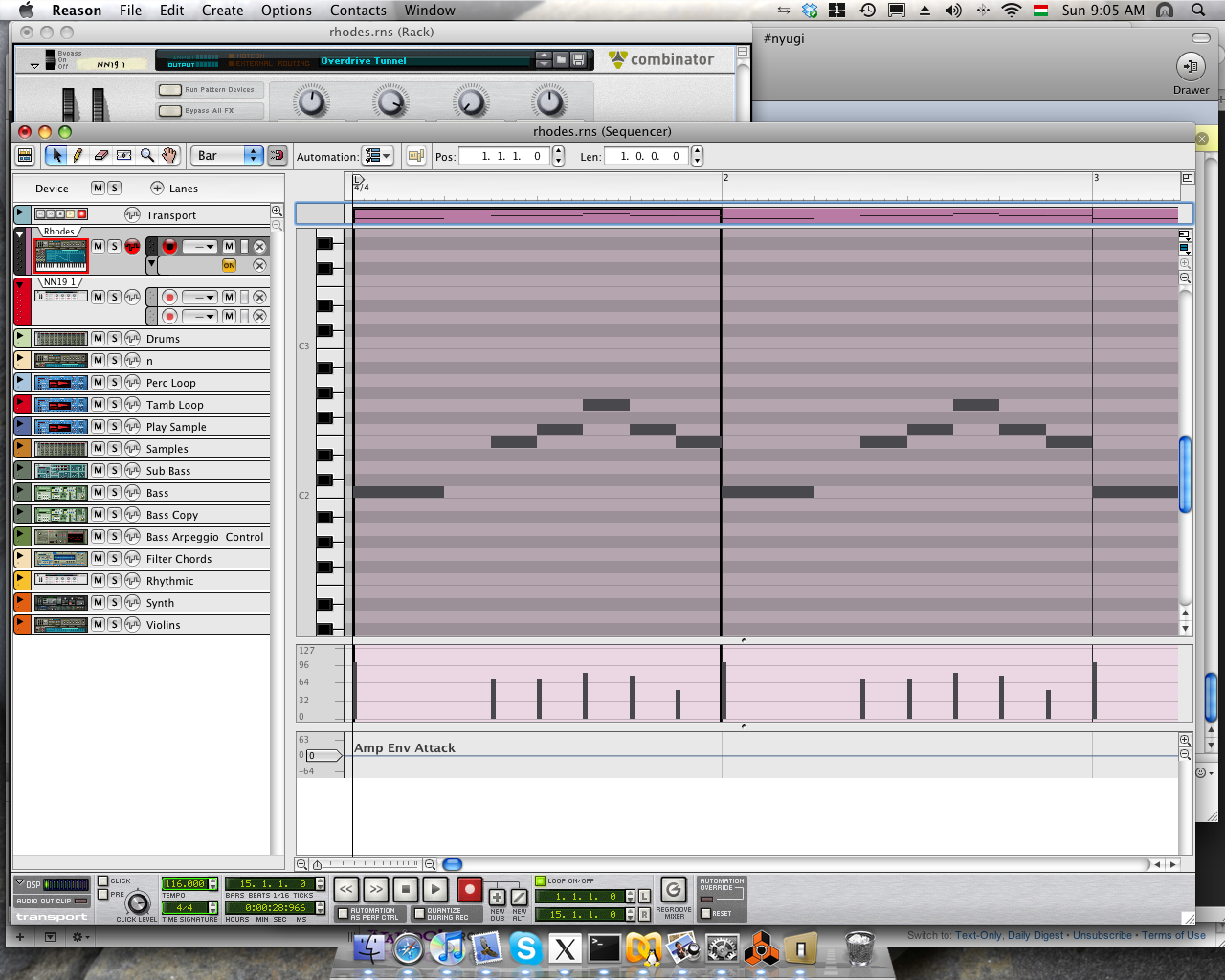1225x980 pixels.
Task: Toggle the Loop On/Off button
Action: 540,880
